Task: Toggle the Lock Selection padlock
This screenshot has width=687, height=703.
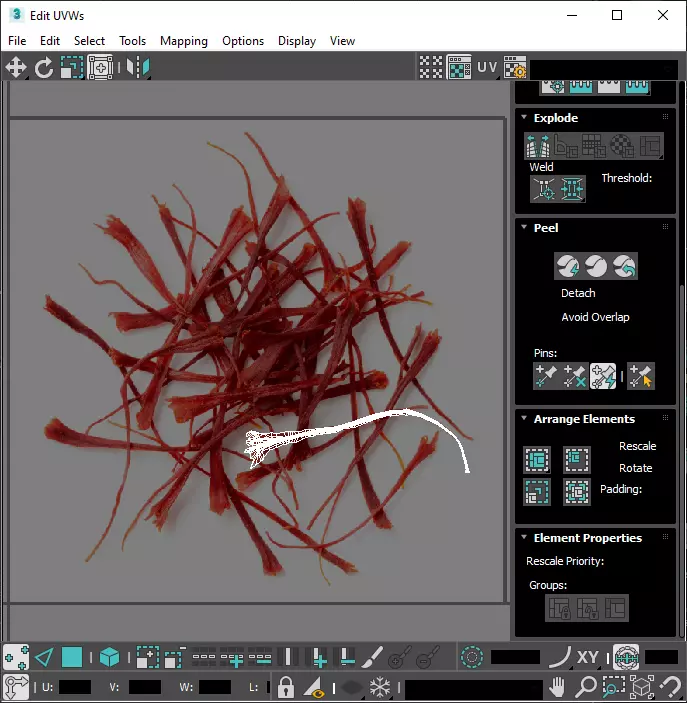Action: pos(286,687)
